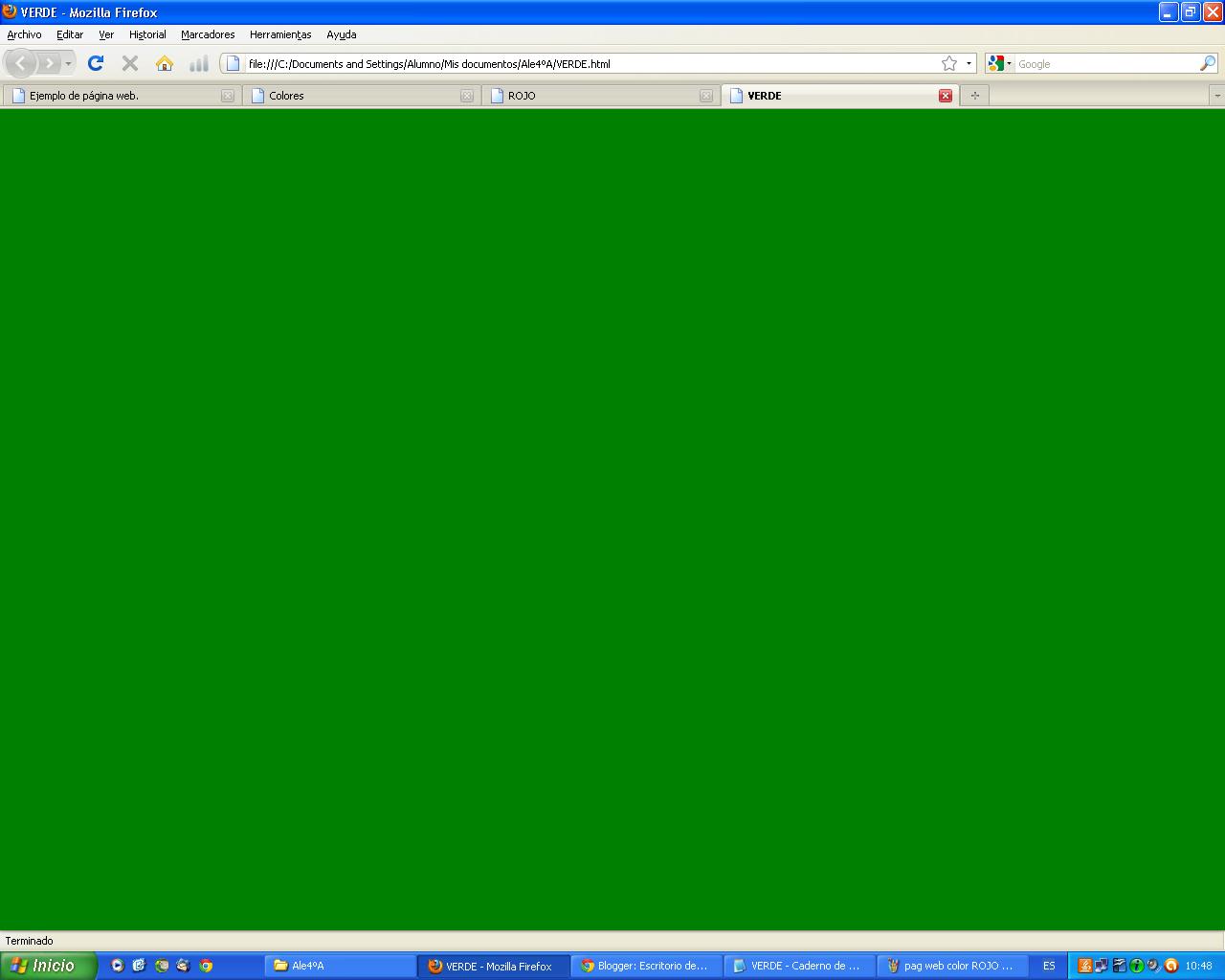
Task: Open a new tab with the plus button
Action: (x=973, y=95)
